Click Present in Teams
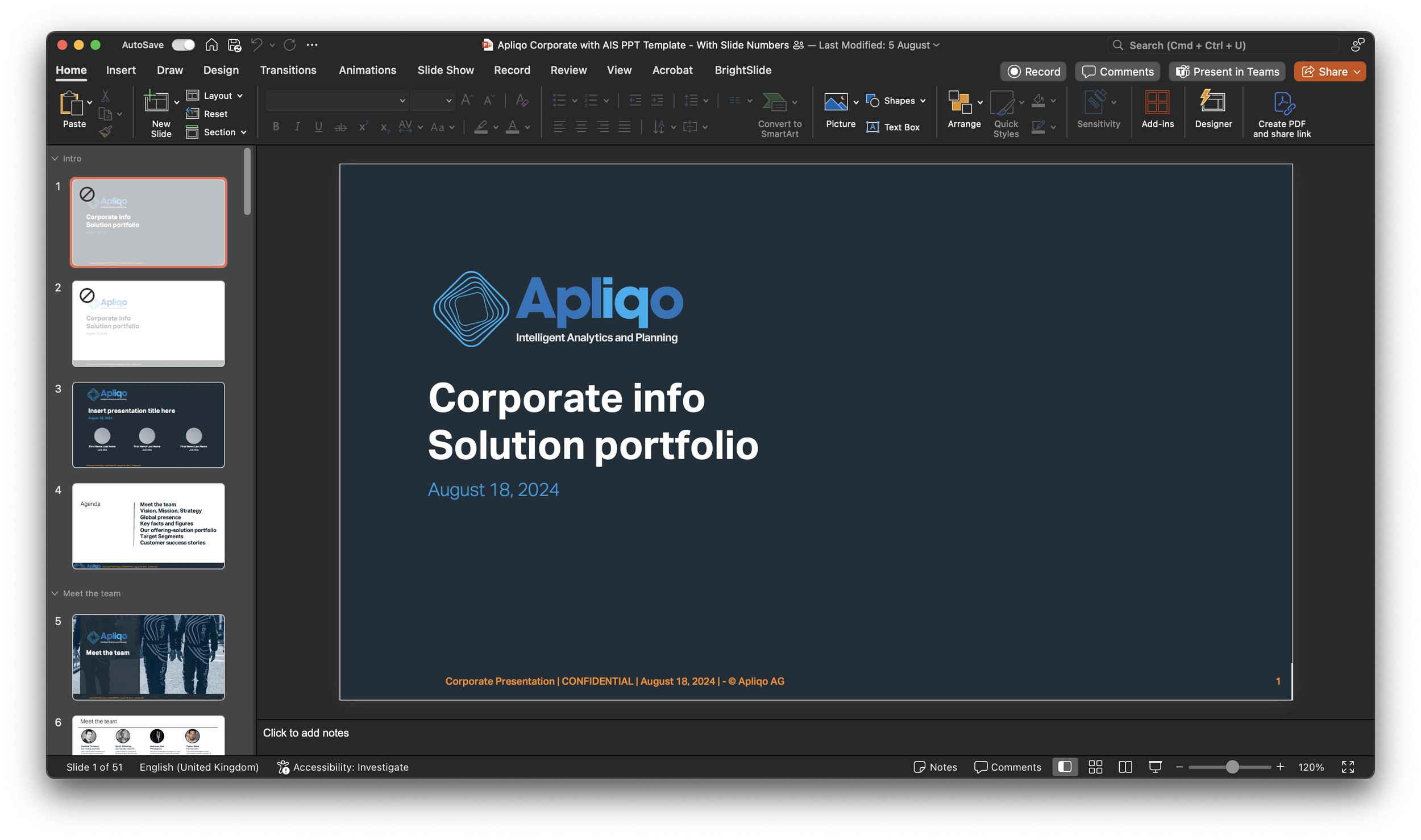The image size is (1421, 840). (1227, 72)
